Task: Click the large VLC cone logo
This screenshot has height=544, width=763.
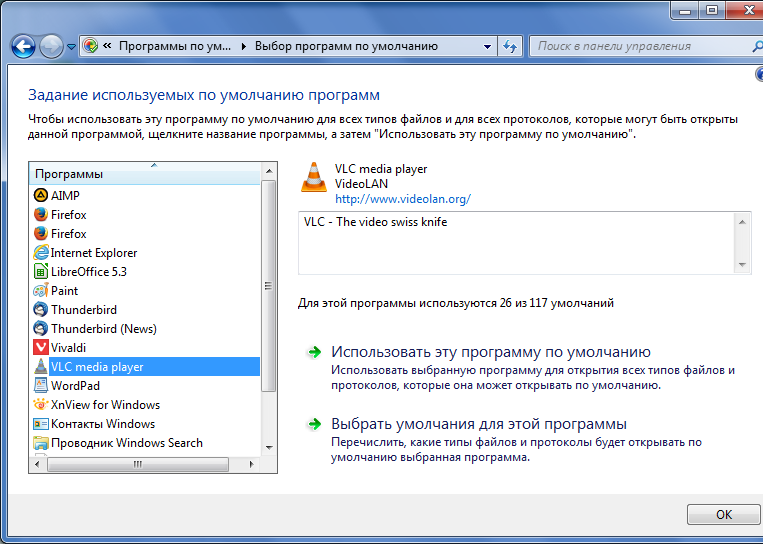Action: point(314,177)
